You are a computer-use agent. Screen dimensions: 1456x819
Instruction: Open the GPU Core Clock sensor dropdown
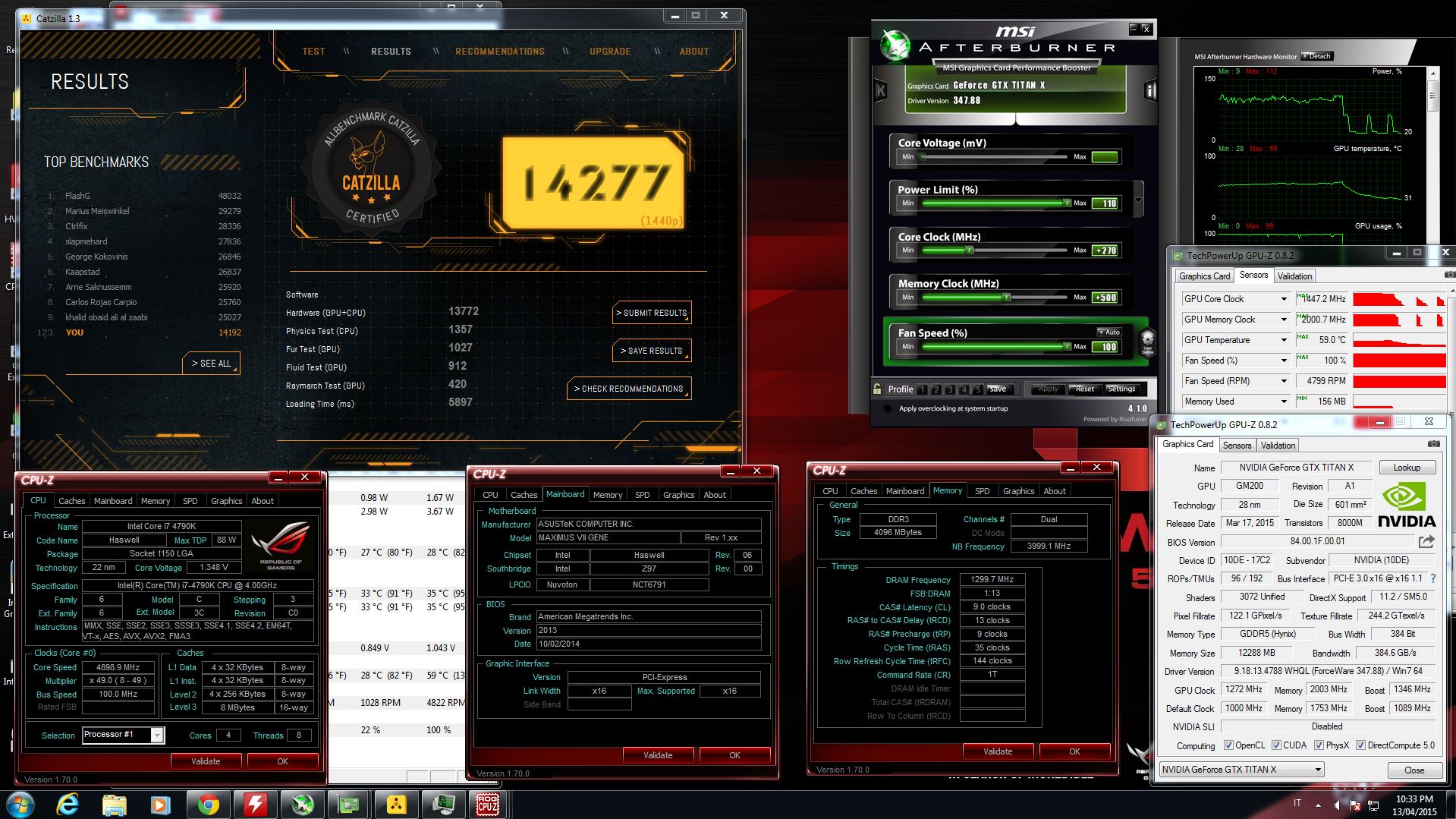point(1284,299)
